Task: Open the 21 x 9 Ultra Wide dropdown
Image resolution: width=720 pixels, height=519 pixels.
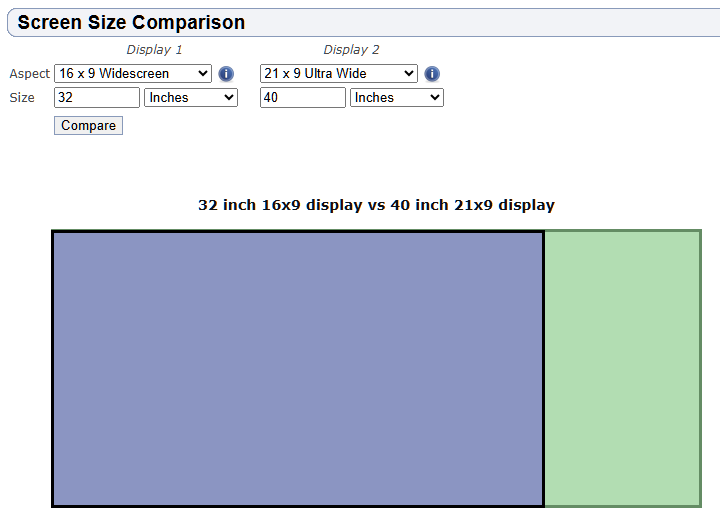Action: point(338,73)
